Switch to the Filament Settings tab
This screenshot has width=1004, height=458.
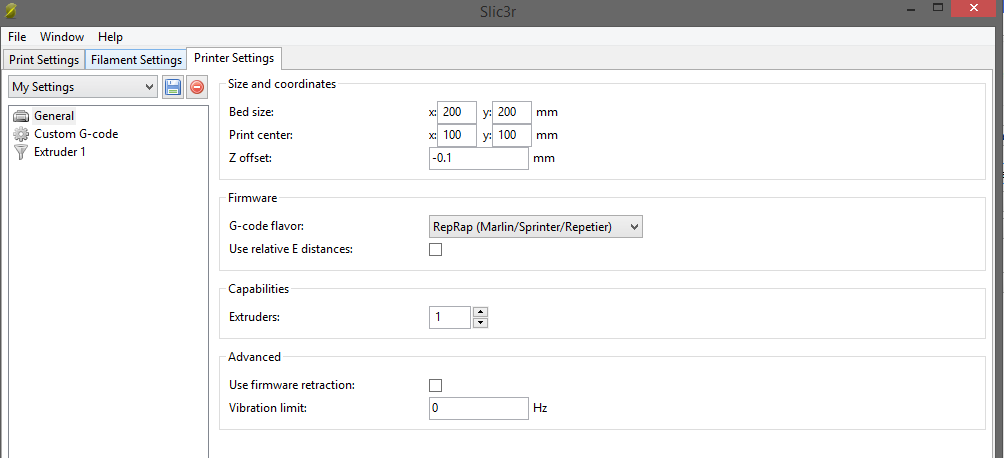pyautogui.click(x=136, y=60)
